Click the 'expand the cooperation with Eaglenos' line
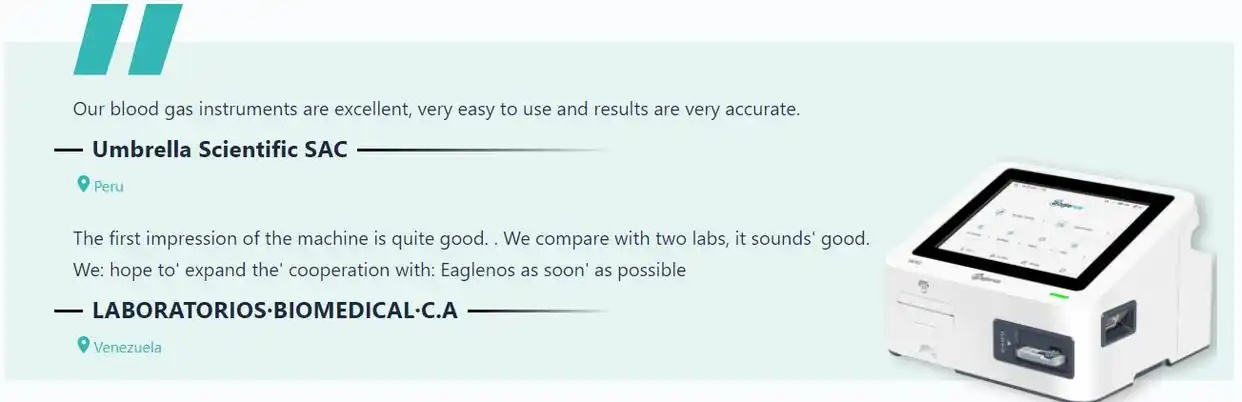This screenshot has height=402, width=1242. (379, 270)
